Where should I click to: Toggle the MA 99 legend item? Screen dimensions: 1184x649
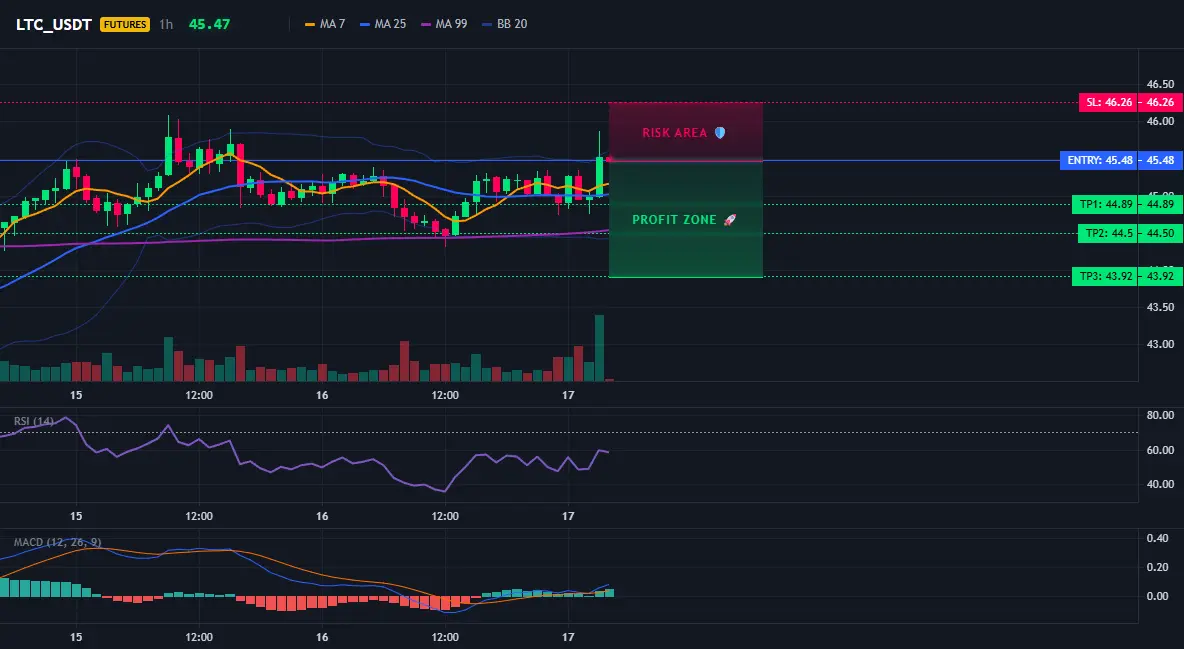[x=444, y=24]
